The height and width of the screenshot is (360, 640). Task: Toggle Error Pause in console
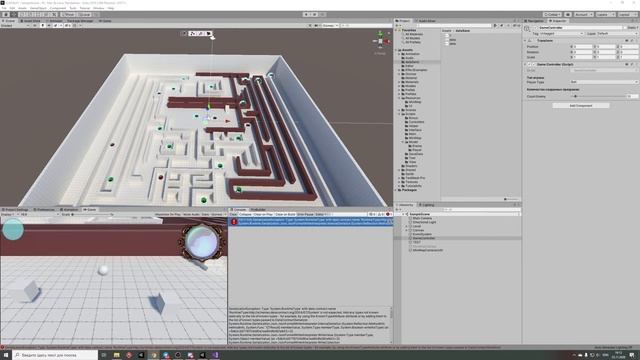[305, 214]
